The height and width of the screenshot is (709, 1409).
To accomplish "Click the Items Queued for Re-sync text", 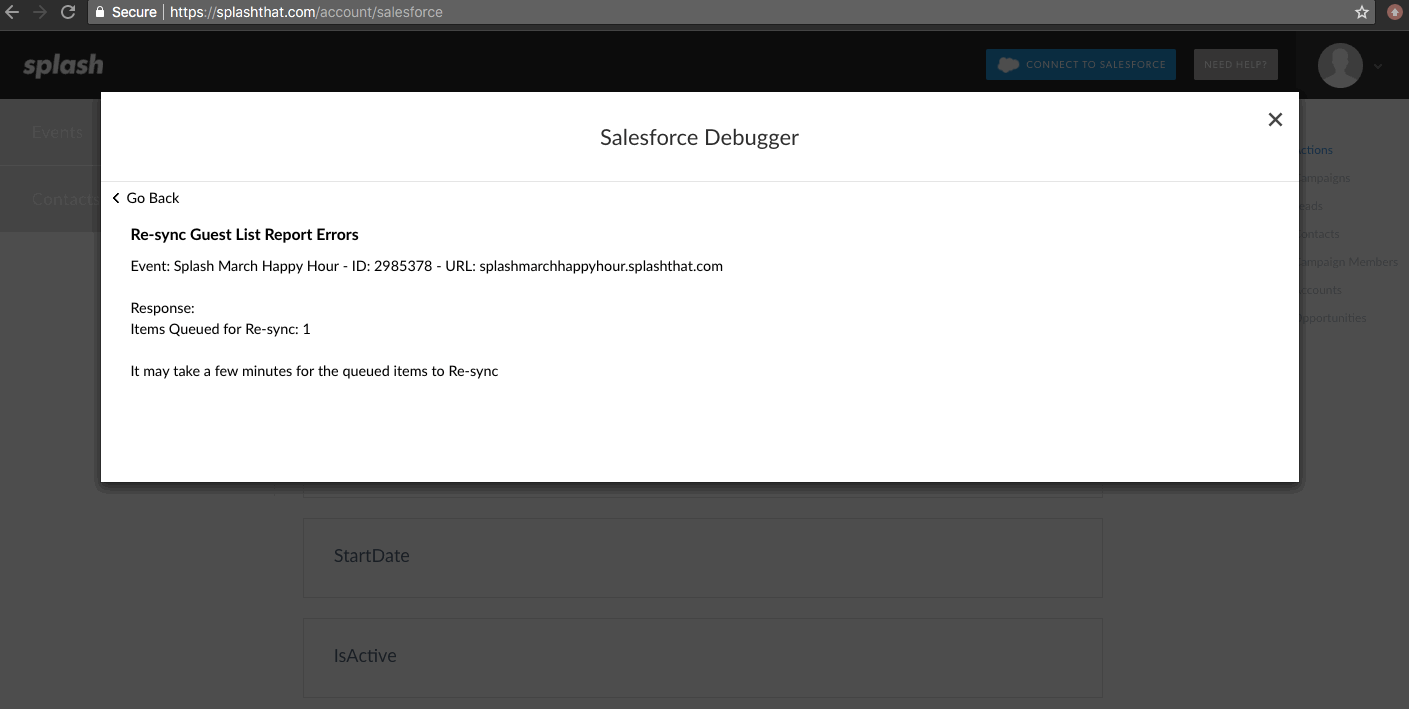I will 221,329.
